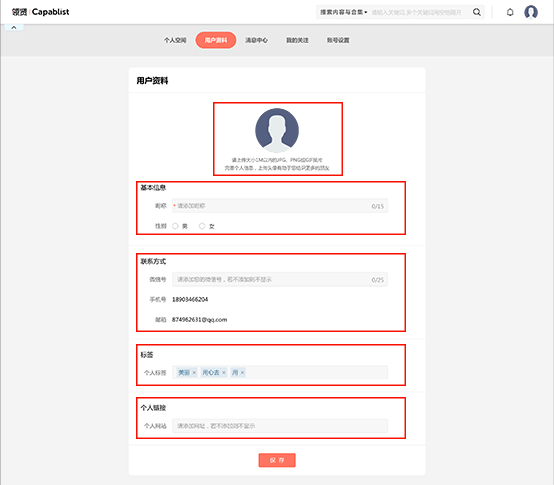Go to the 我的关注 tab

click(297, 40)
